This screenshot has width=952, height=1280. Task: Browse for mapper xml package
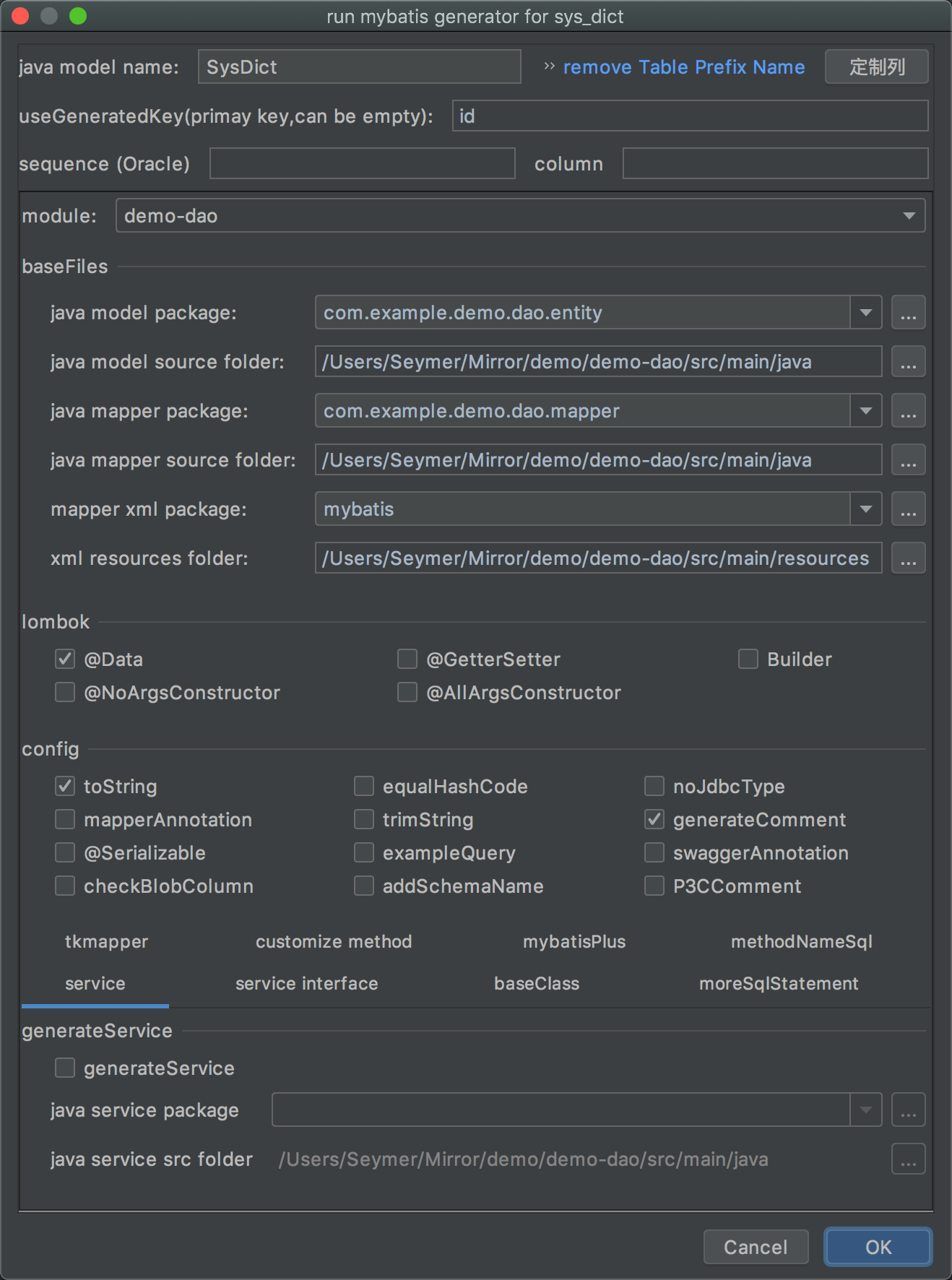point(908,509)
